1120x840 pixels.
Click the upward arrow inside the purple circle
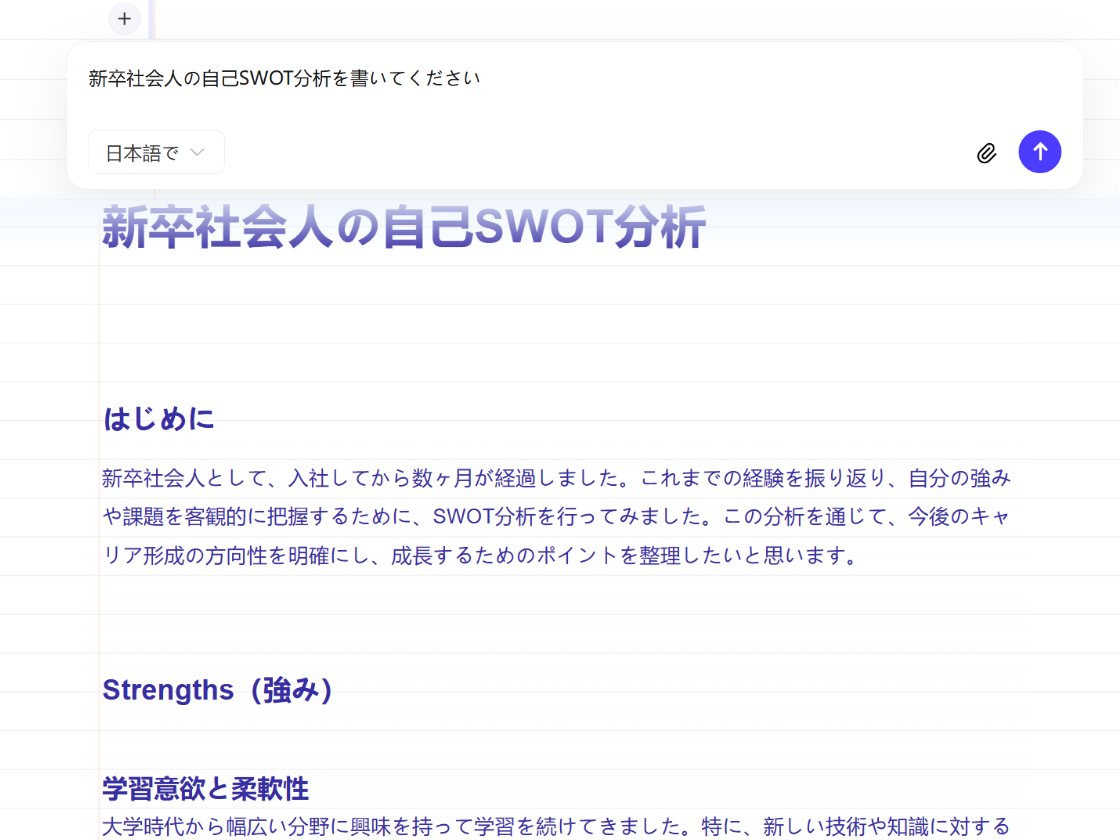[1040, 151]
